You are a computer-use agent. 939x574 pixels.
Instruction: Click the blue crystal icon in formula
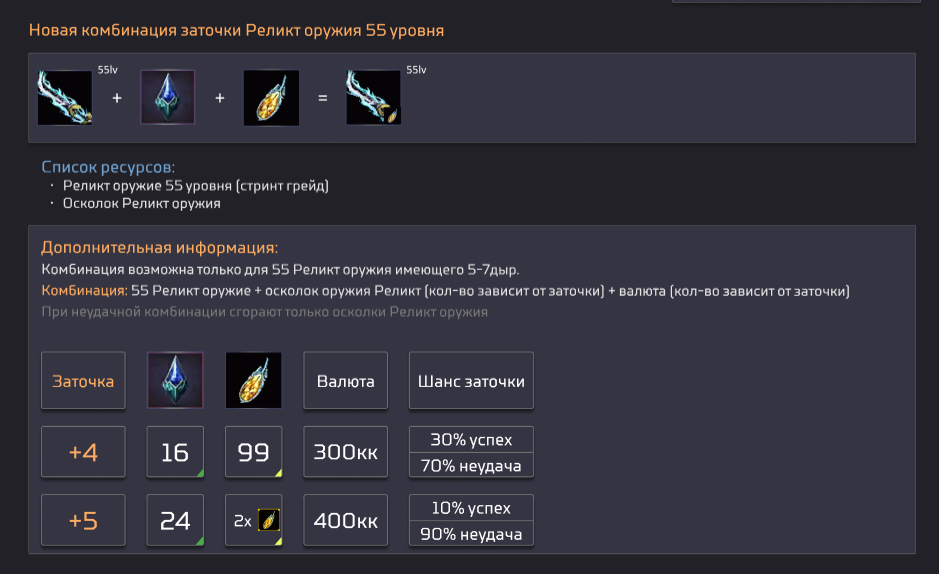[167, 97]
